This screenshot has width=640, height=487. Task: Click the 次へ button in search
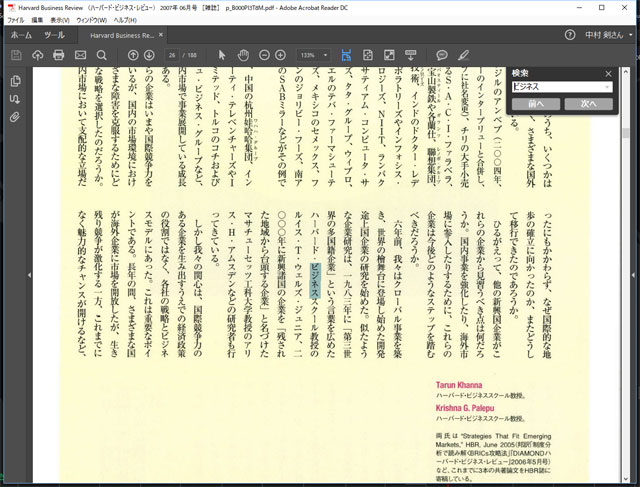[587, 103]
